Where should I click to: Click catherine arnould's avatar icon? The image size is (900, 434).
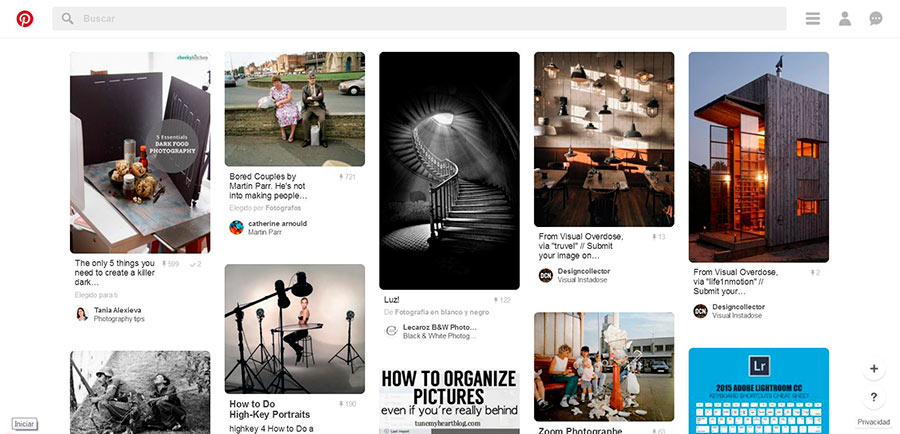(236, 227)
